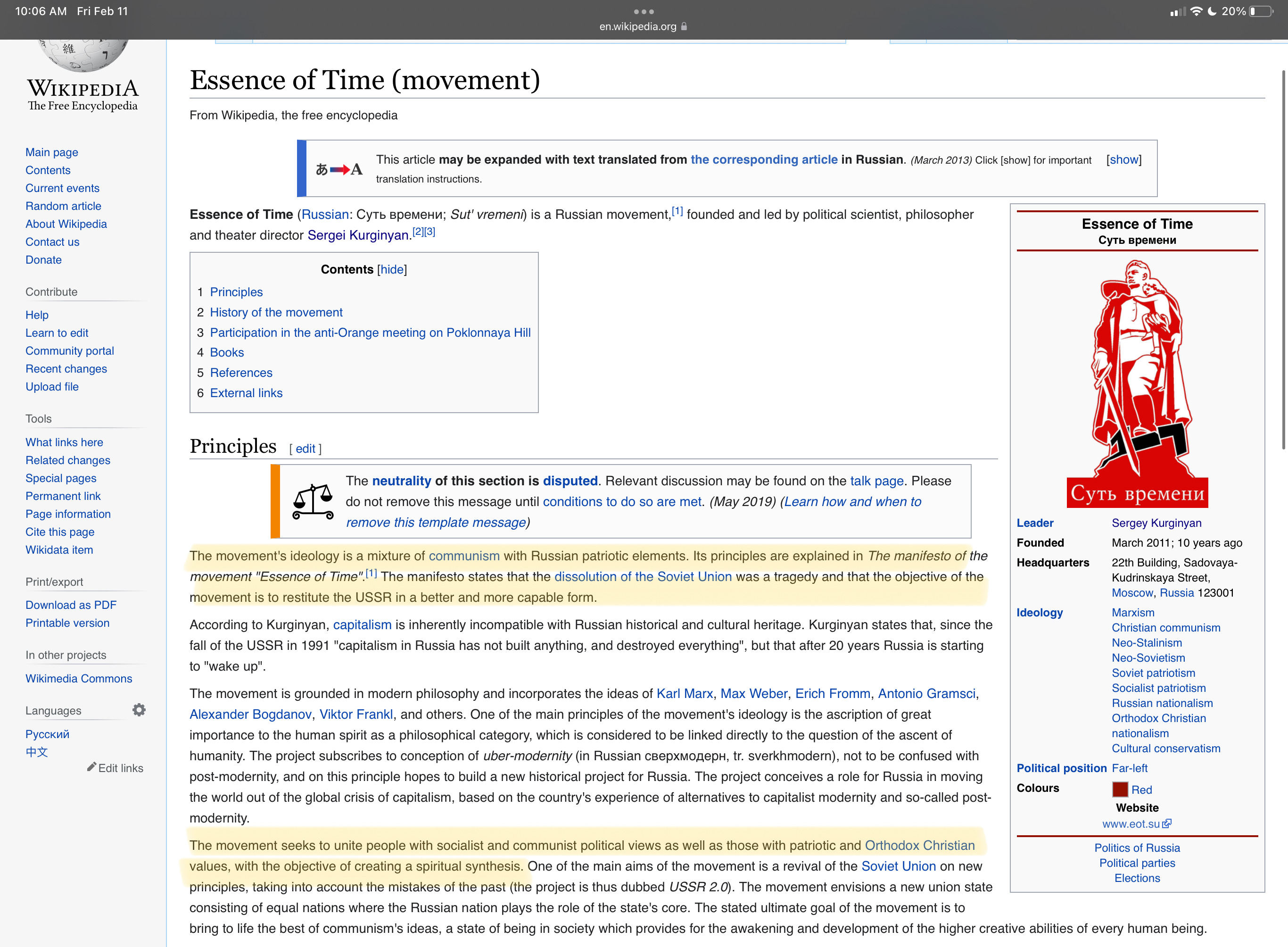This screenshot has height=947, width=1288.
Task: Open the Essence of Time logo image
Action: pos(1137,383)
